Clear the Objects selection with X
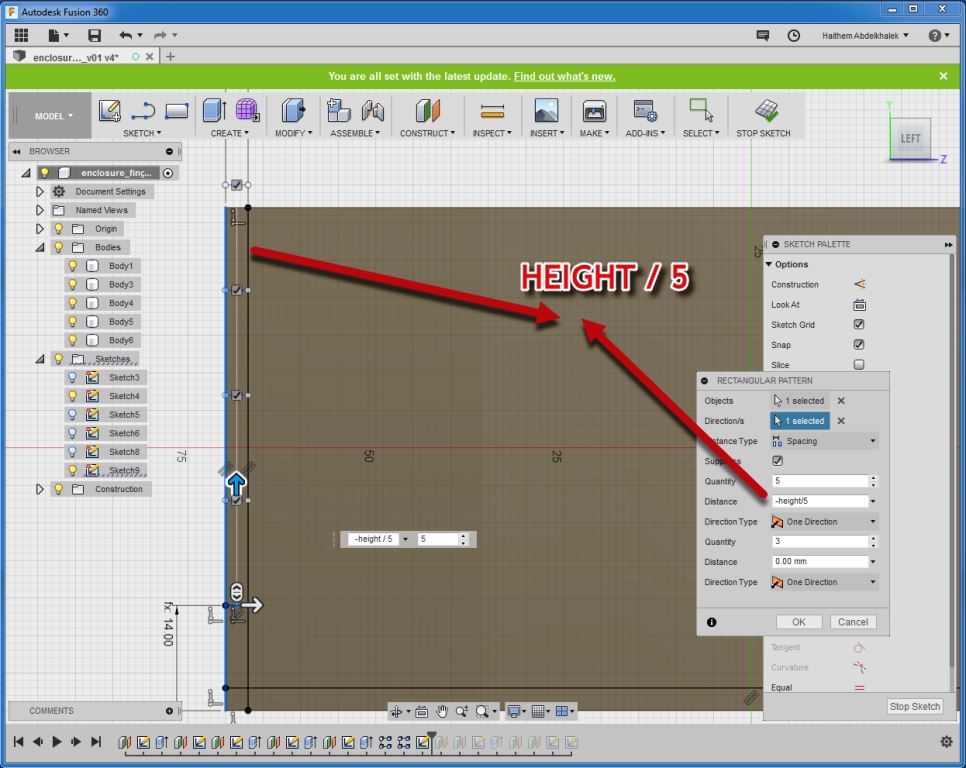The image size is (966, 768). (841, 401)
